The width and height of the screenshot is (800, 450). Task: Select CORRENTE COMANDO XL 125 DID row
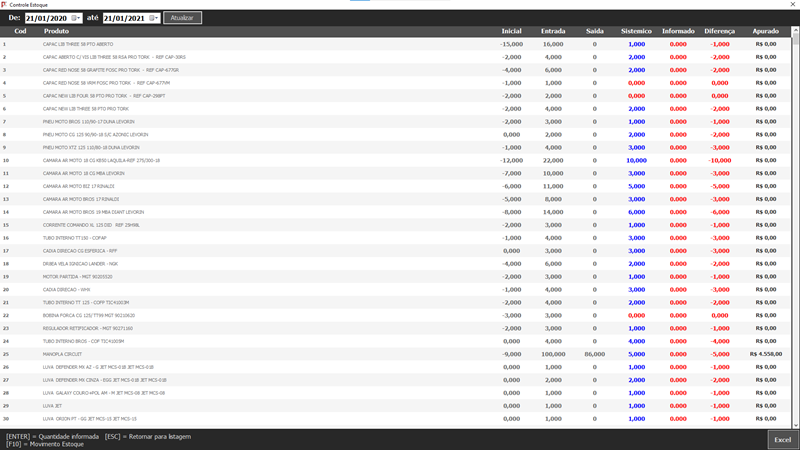pyautogui.click(x=395, y=225)
